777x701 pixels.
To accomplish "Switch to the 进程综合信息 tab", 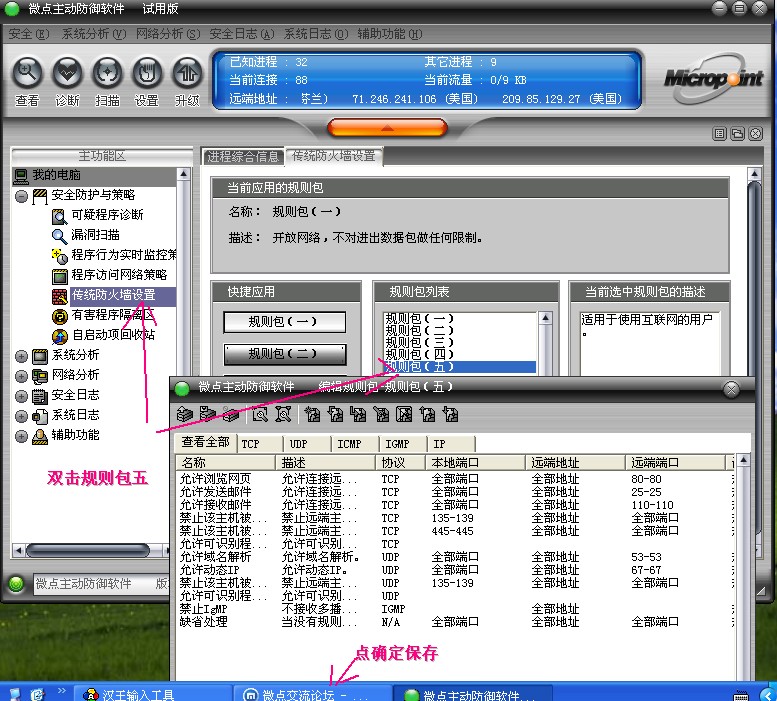I will (x=243, y=157).
